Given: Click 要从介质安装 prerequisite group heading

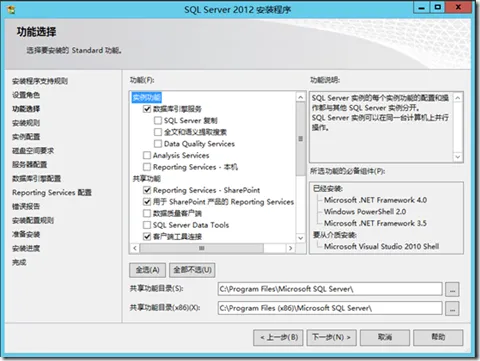Looking at the screenshot, I should click(335, 235).
